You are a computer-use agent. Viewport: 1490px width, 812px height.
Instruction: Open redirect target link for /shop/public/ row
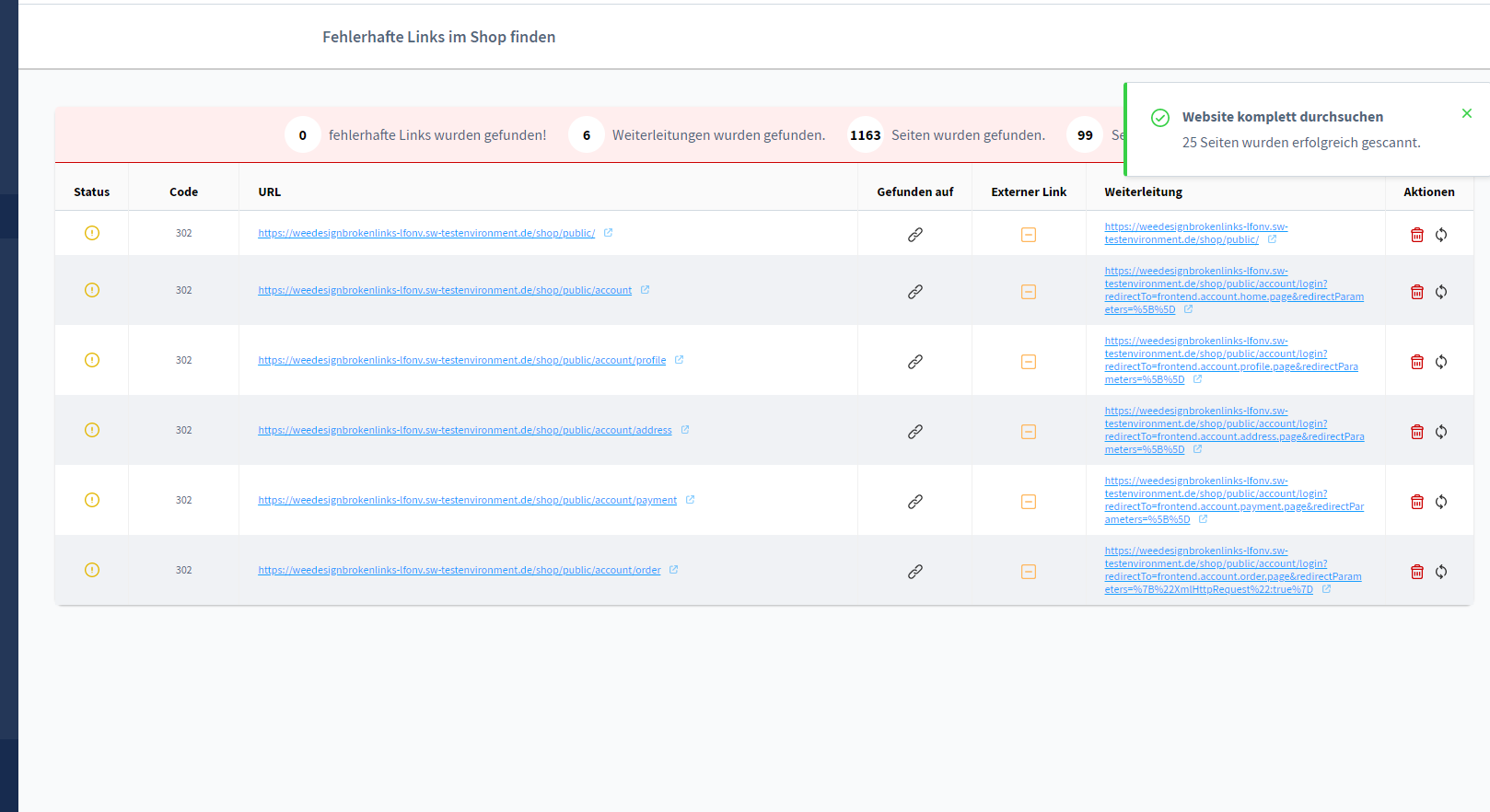(x=1196, y=233)
